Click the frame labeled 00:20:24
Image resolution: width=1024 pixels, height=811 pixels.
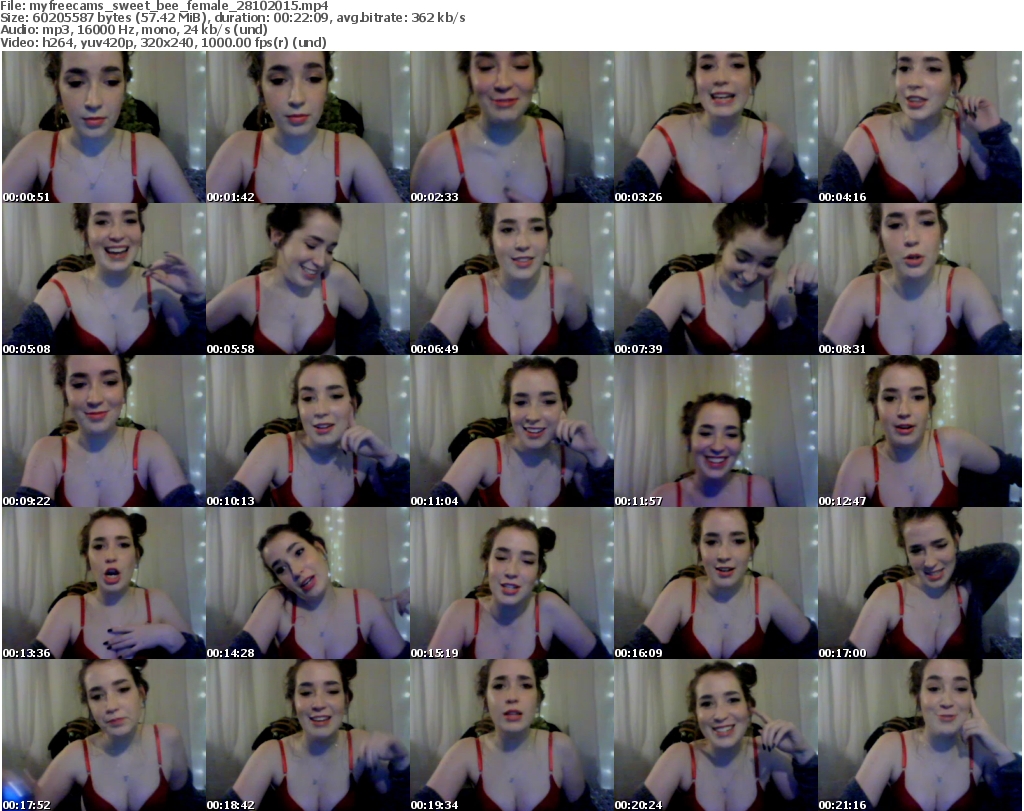716,735
